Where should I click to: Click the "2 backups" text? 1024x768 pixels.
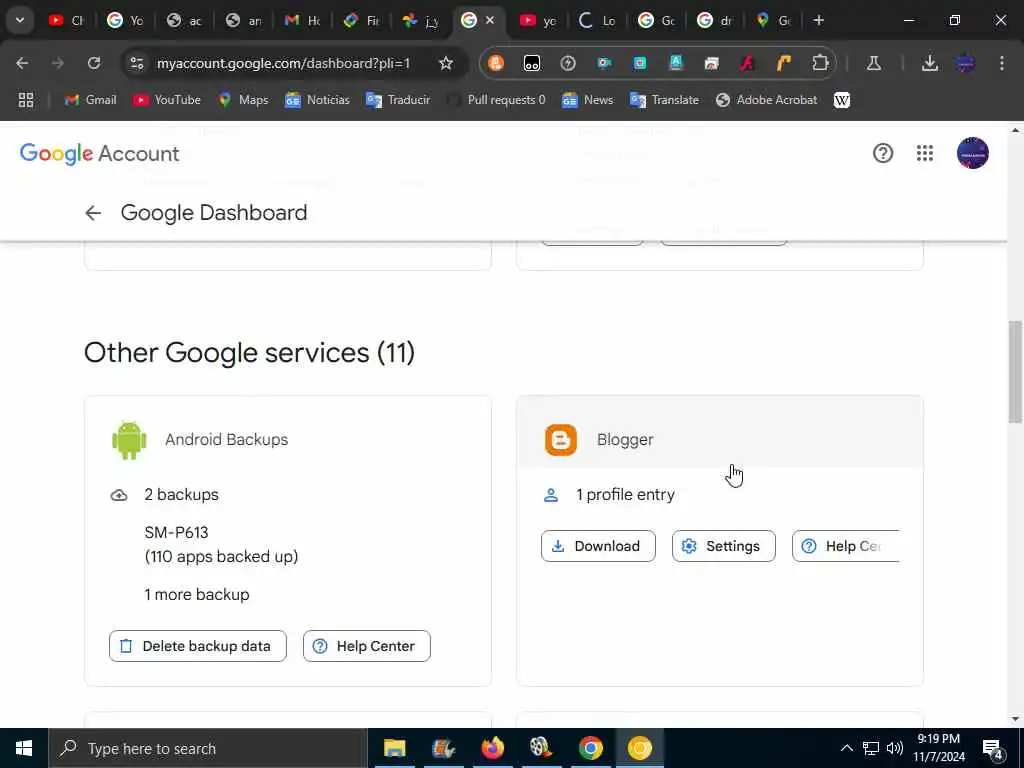[x=182, y=494]
